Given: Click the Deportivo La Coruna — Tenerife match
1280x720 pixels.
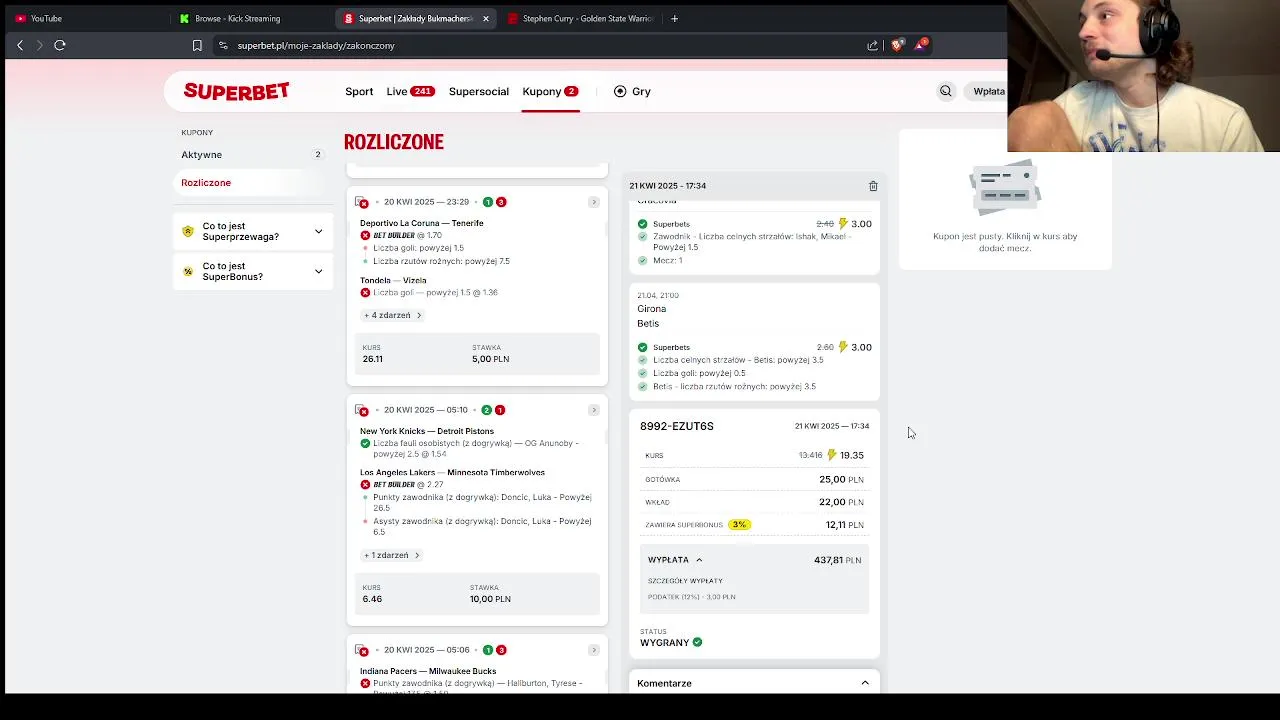Looking at the screenshot, I should tap(422, 223).
